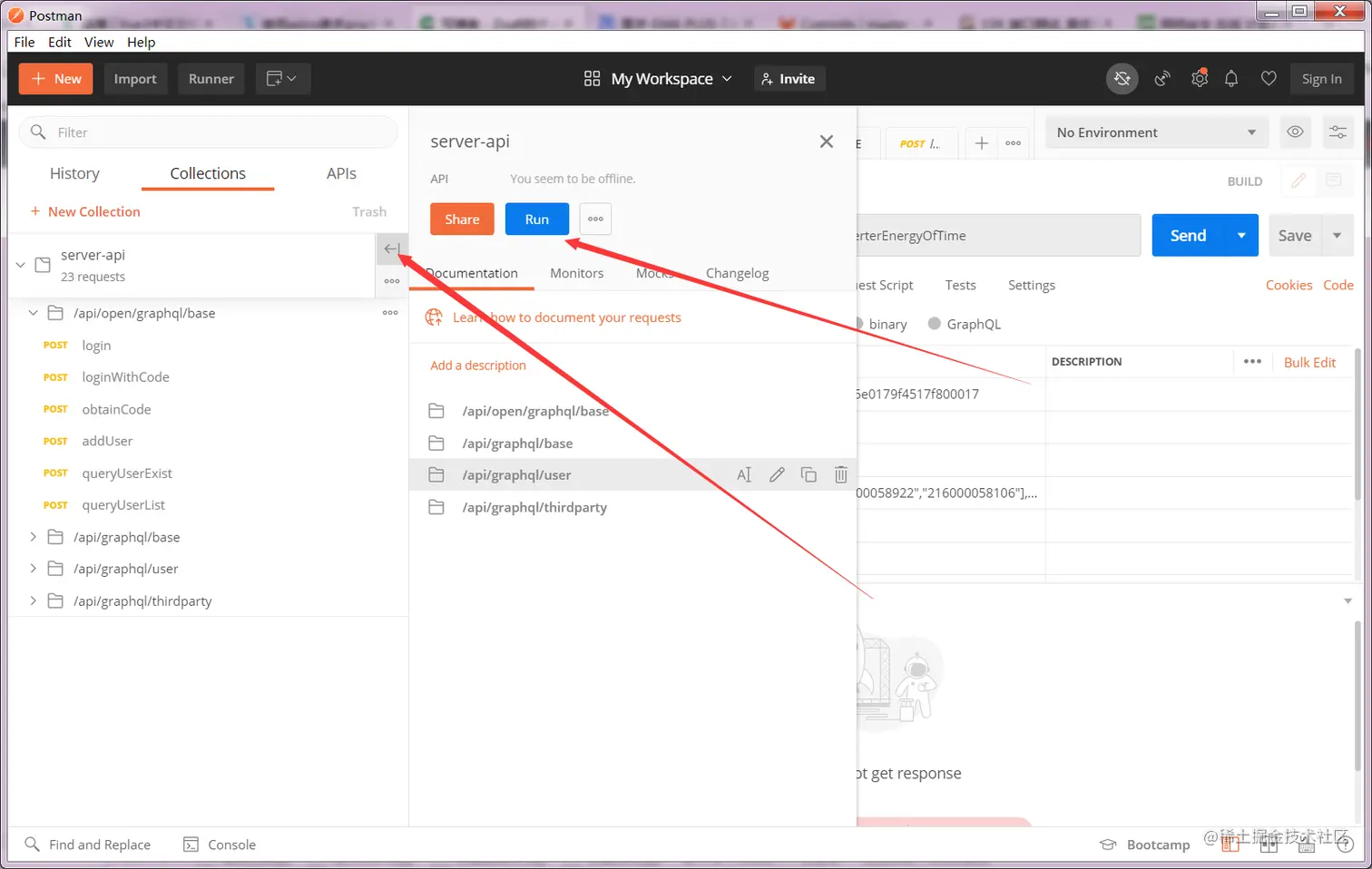This screenshot has width=1372, height=869.
Task: Open the Help menu
Action: [x=141, y=42]
